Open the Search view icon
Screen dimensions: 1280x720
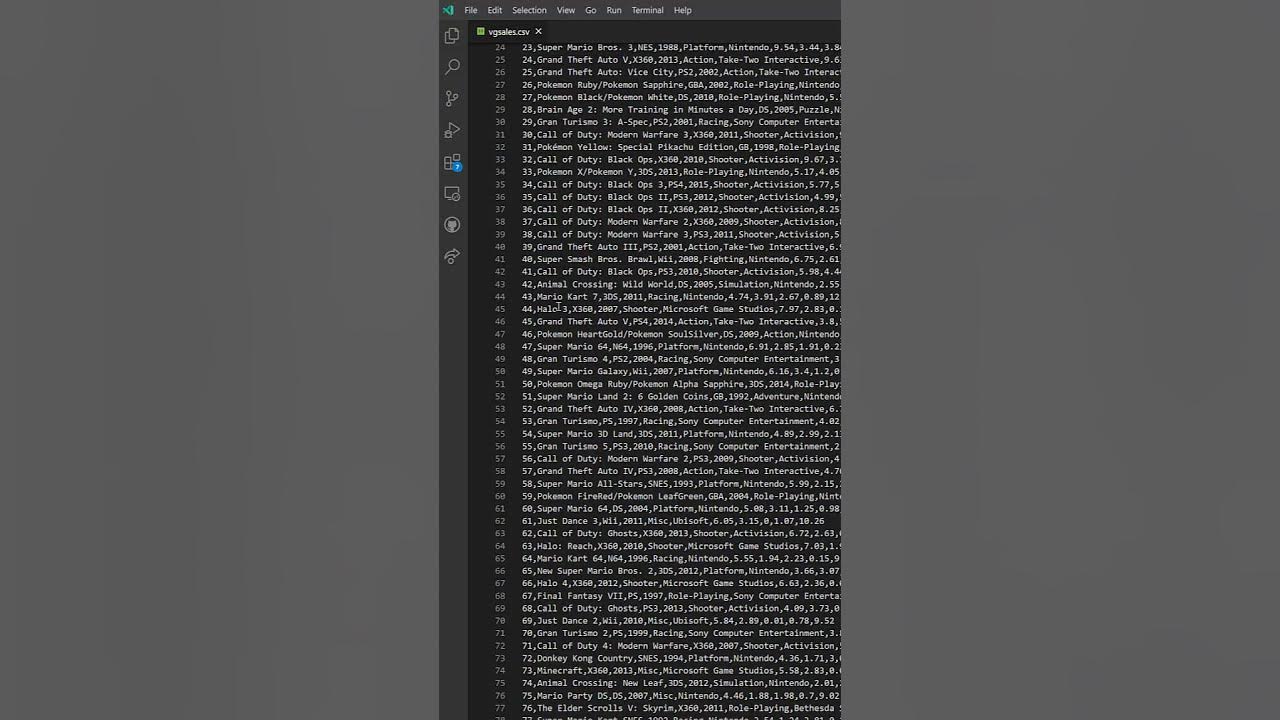coord(452,67)
